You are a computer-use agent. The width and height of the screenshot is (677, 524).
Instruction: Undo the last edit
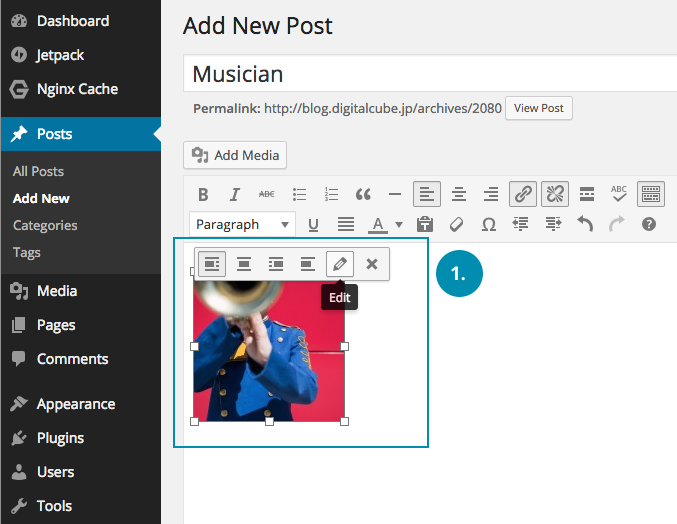[x=585, y=224]
